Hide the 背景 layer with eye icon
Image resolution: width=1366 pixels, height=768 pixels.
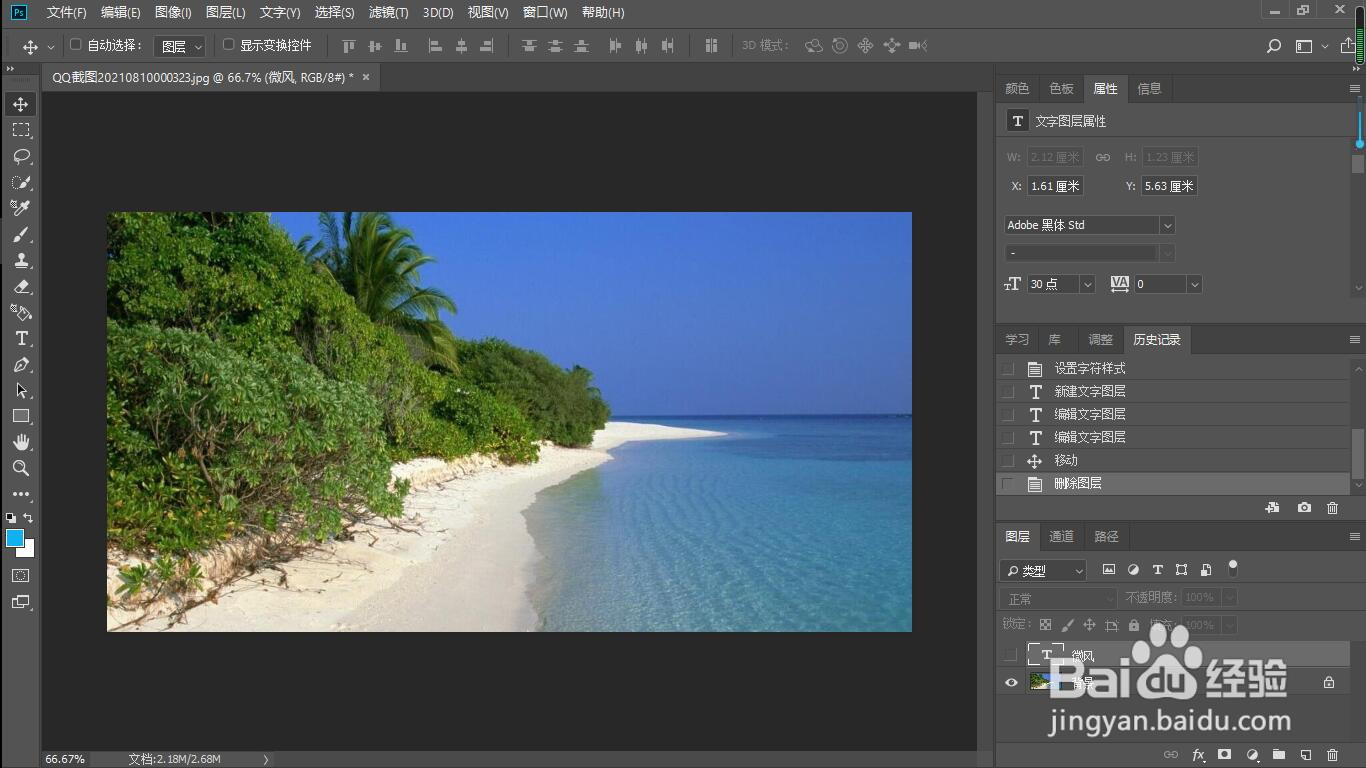1011,683
